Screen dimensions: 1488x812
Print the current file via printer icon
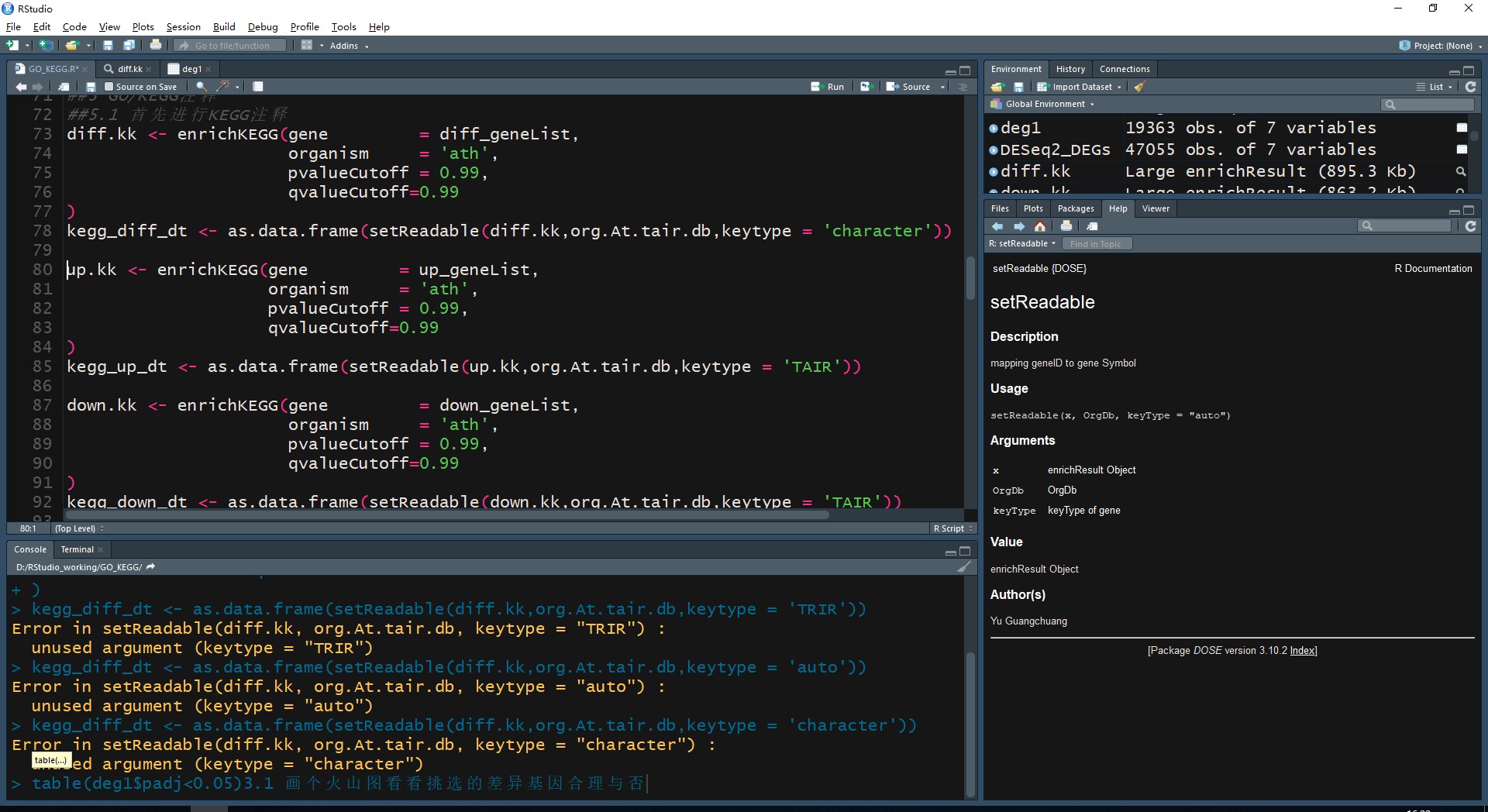pyautogui.click(x=156, y=46)
